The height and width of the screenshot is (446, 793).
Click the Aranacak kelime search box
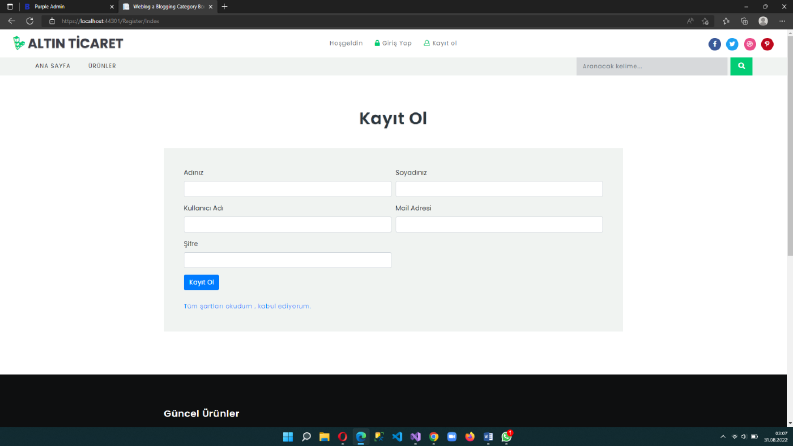click(652, 66)
